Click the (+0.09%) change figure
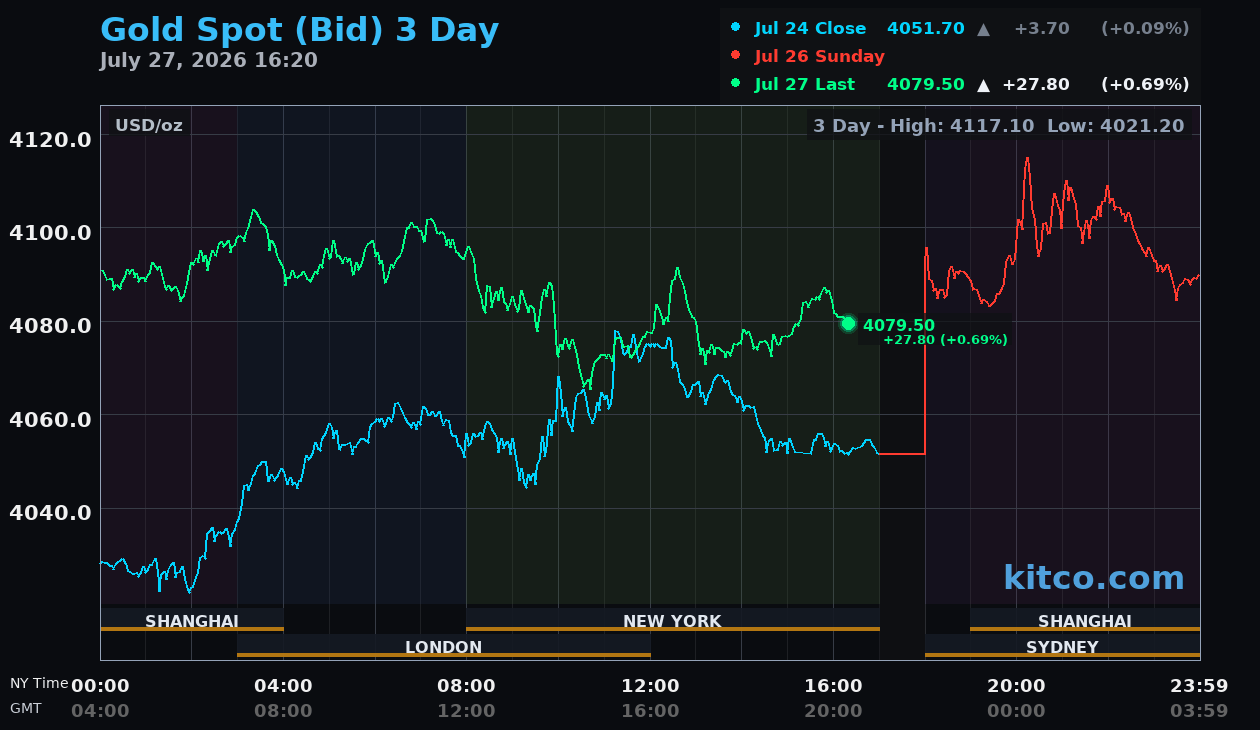 click(1145, 28)
